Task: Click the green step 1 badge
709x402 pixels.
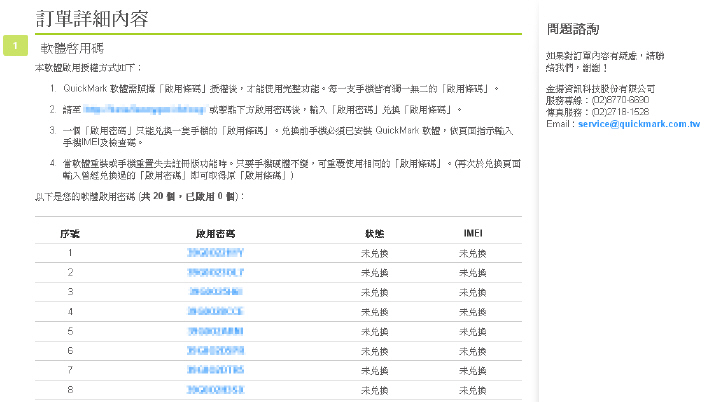Action: click(14, 46)
